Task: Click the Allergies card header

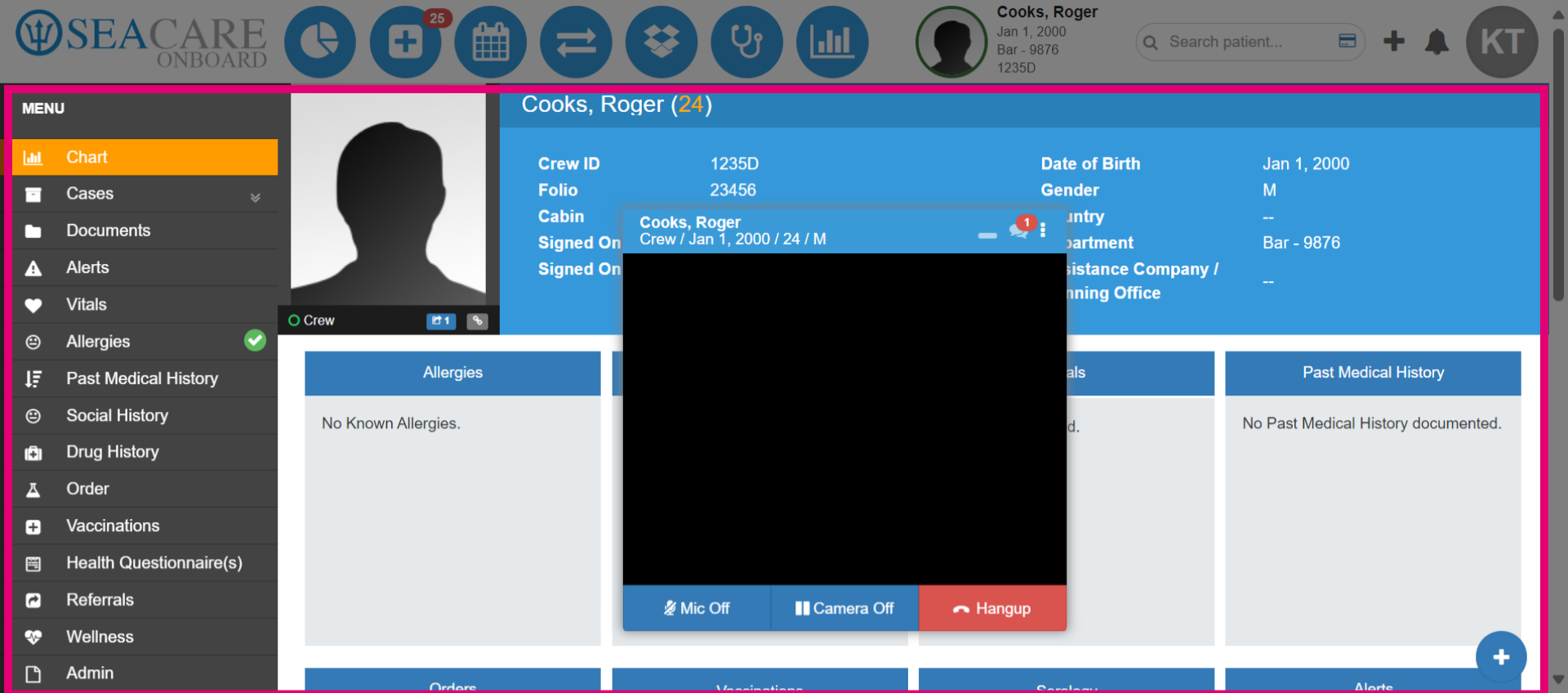Action: 452,373
